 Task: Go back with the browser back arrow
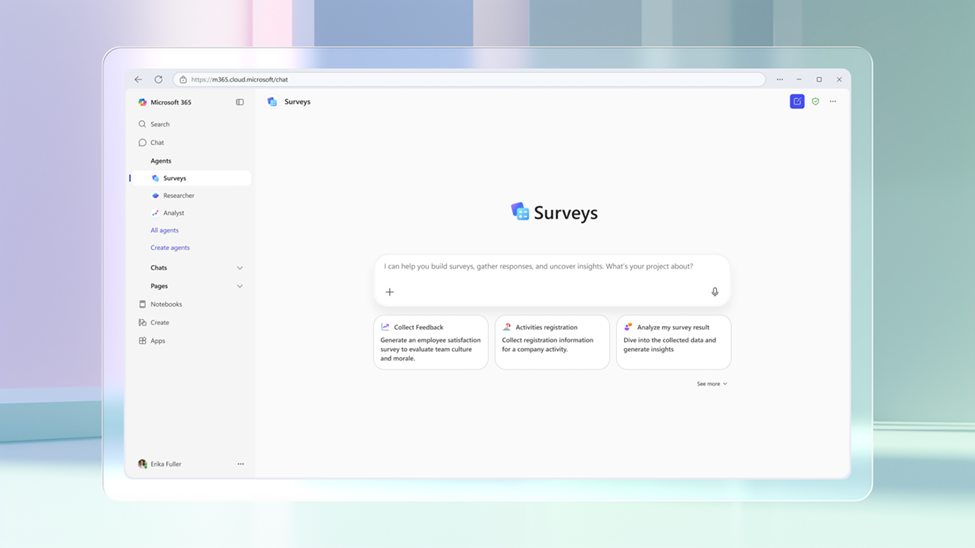[139, 80]
